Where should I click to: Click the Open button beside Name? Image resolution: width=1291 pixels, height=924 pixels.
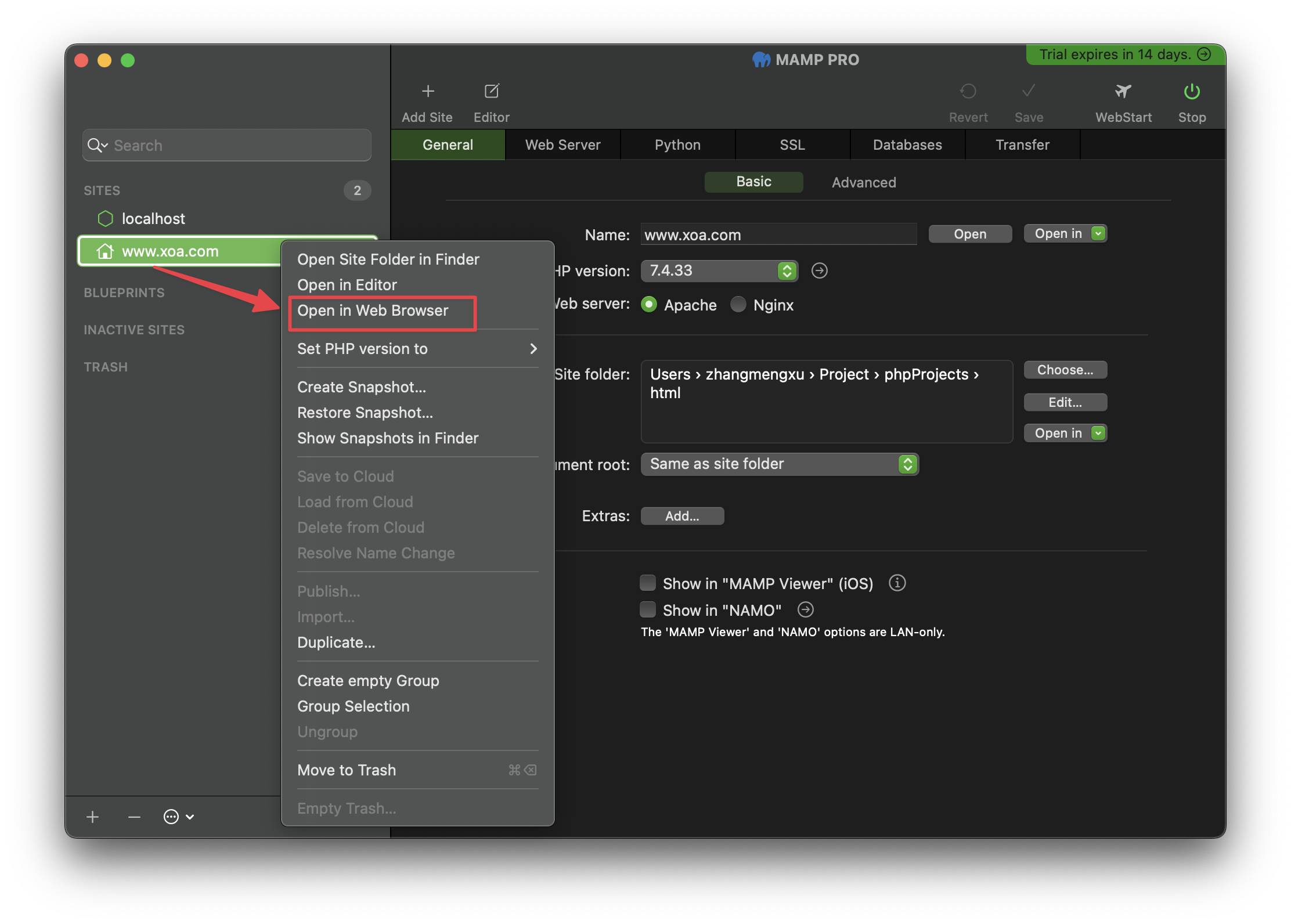970,233
